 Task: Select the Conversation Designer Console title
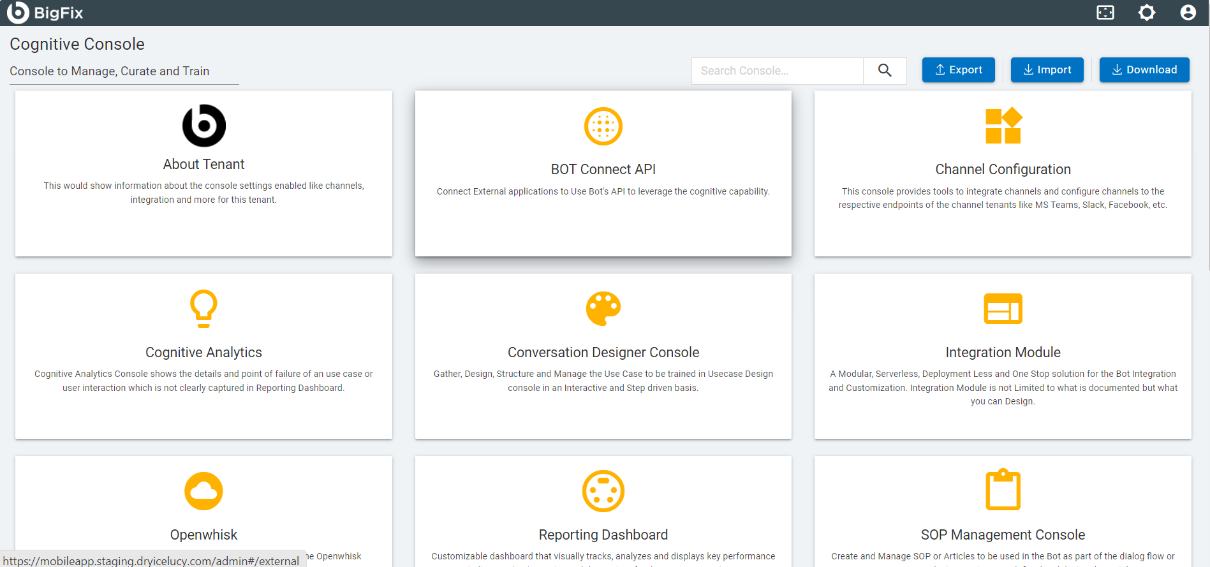pos(603,352)
